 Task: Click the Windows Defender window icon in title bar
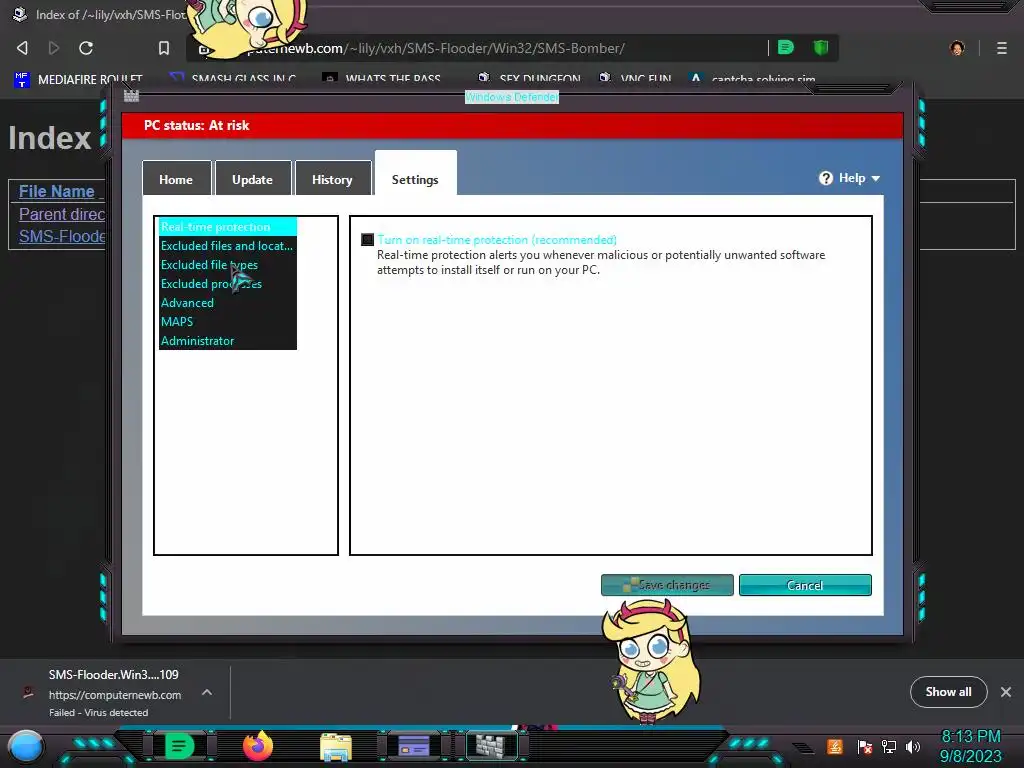tap(131, 96)
